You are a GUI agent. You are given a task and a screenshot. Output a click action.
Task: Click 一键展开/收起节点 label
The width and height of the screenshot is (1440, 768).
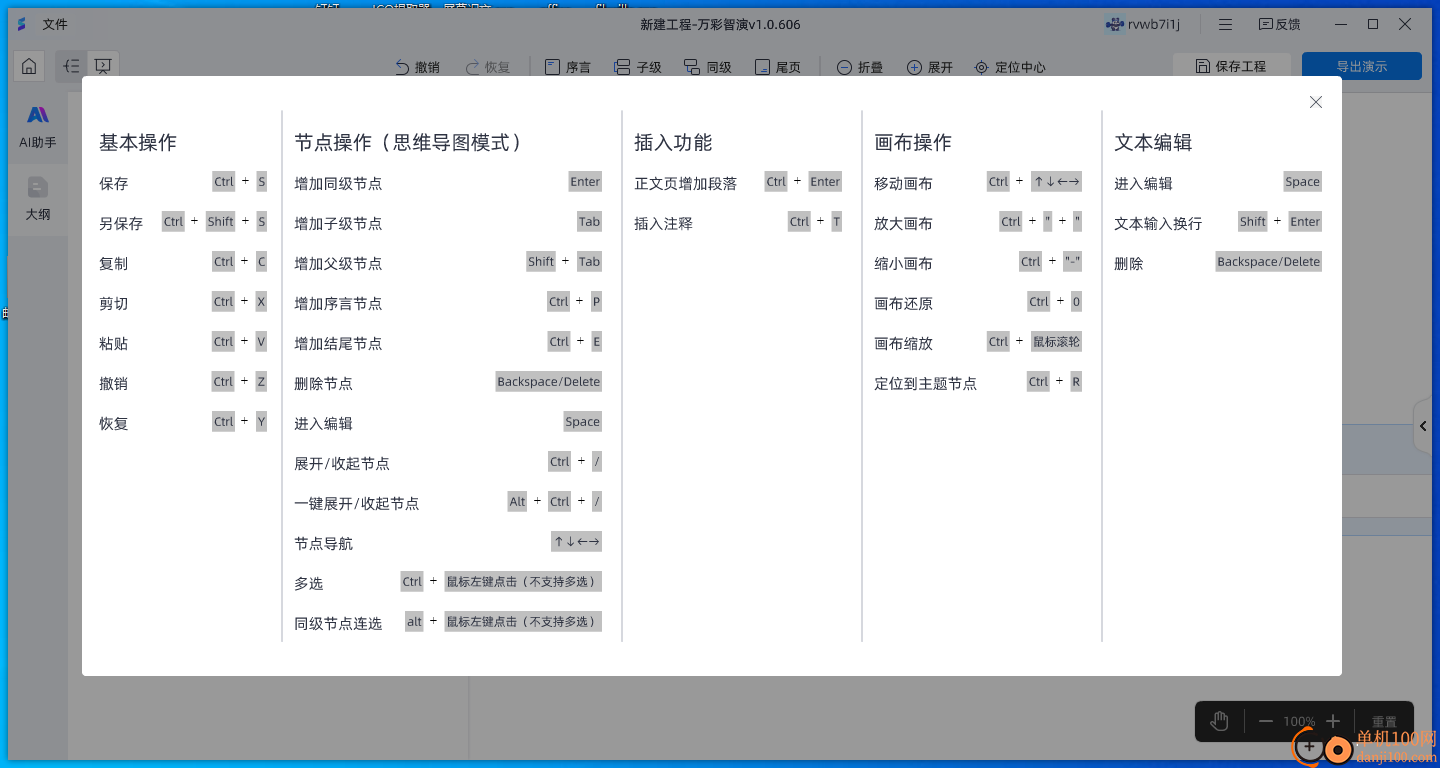click(356, 503)
